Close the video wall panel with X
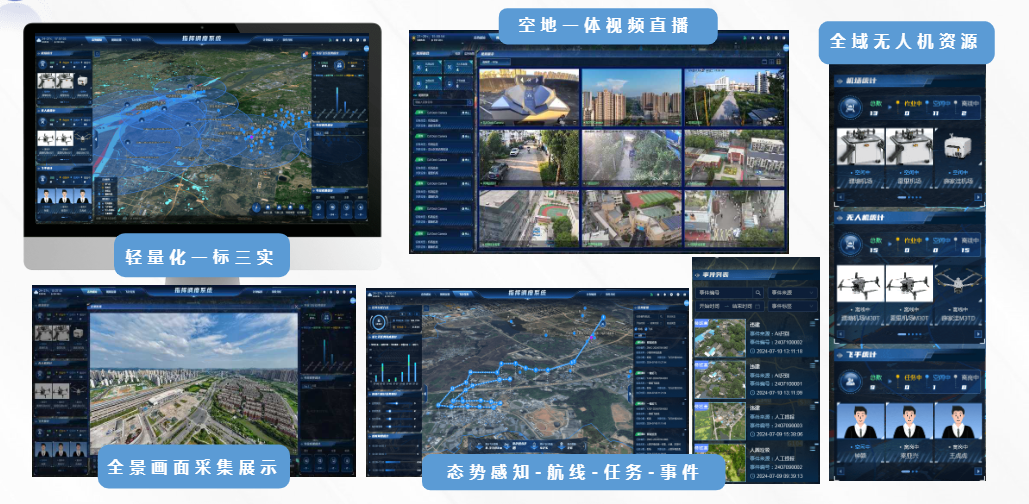 pos(779,53)
